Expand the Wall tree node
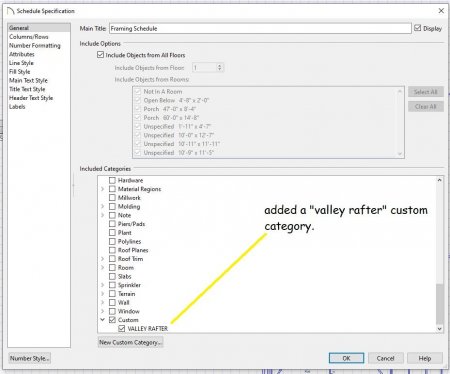The width and height of the screenshot is (450, 374). coord(103,303)
